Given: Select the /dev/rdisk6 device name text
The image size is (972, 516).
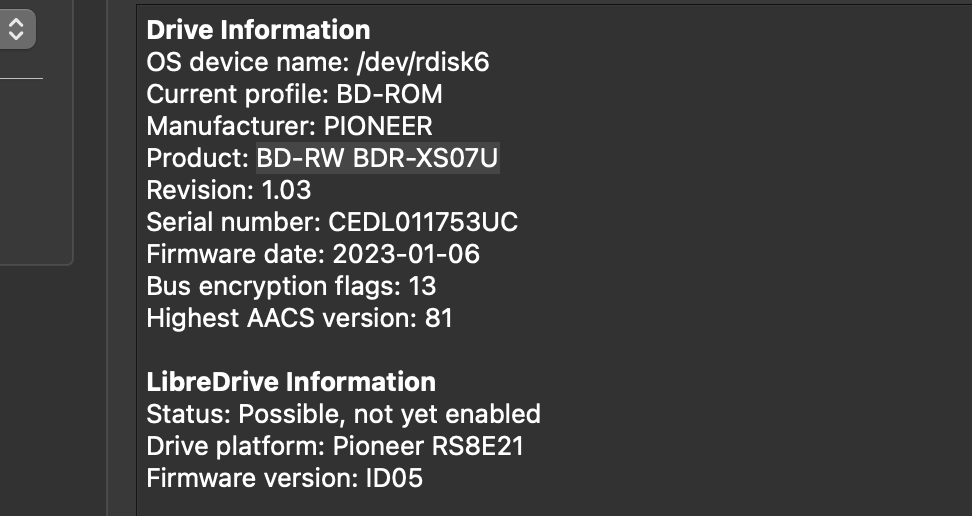Looking at the screenshot, I should [x=423, y=62].
